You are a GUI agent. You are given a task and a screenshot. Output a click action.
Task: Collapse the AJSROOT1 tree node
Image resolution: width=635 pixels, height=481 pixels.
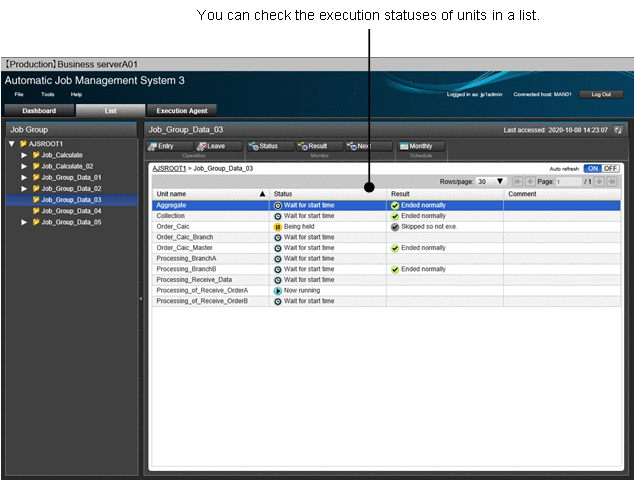point(11,144)
